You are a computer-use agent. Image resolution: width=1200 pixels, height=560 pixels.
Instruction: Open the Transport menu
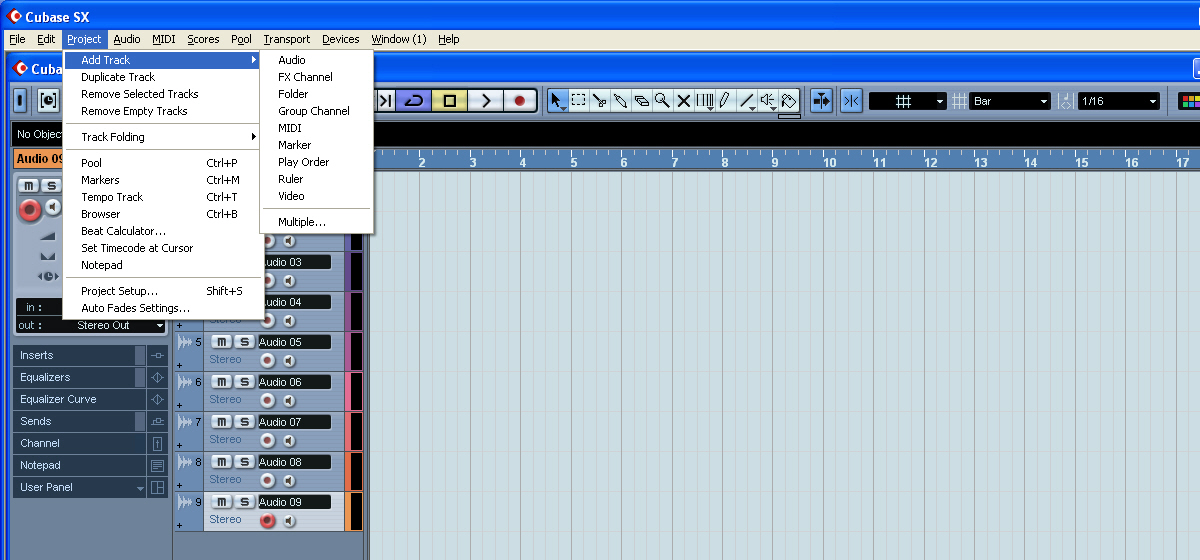pyautogui.click(x=287, y=39)
